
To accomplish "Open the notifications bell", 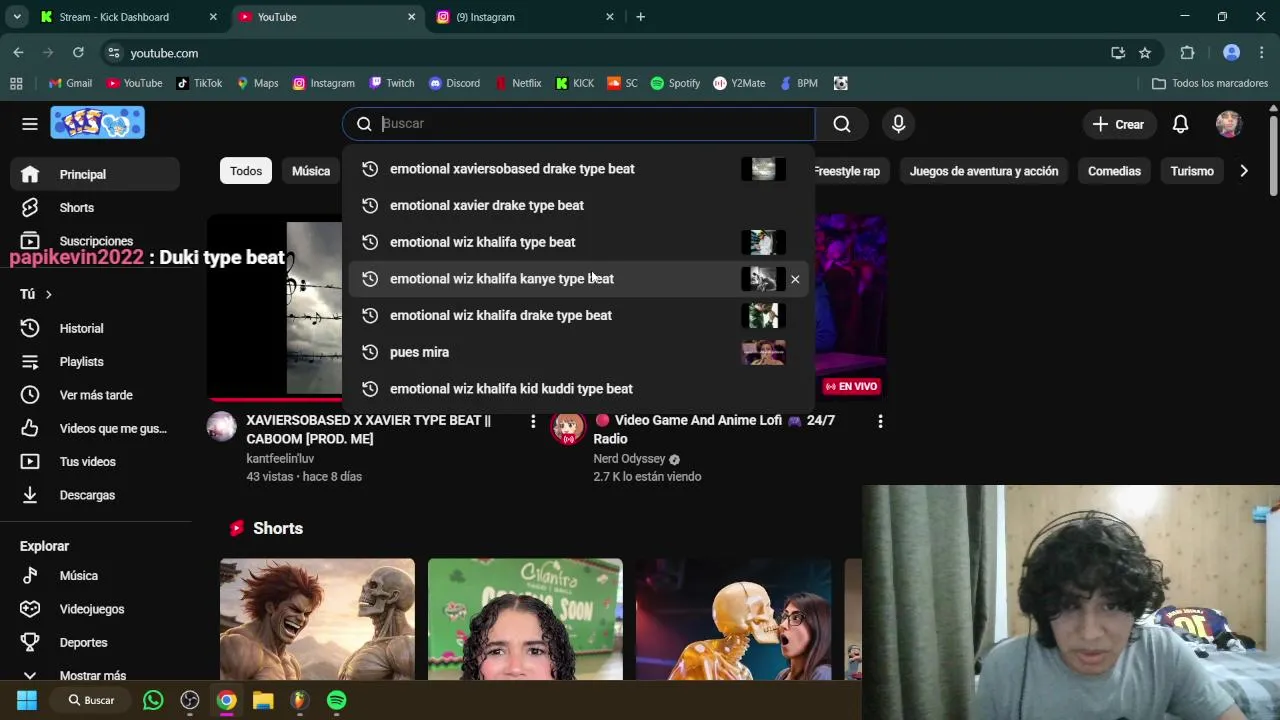I will pos(1180,124).
